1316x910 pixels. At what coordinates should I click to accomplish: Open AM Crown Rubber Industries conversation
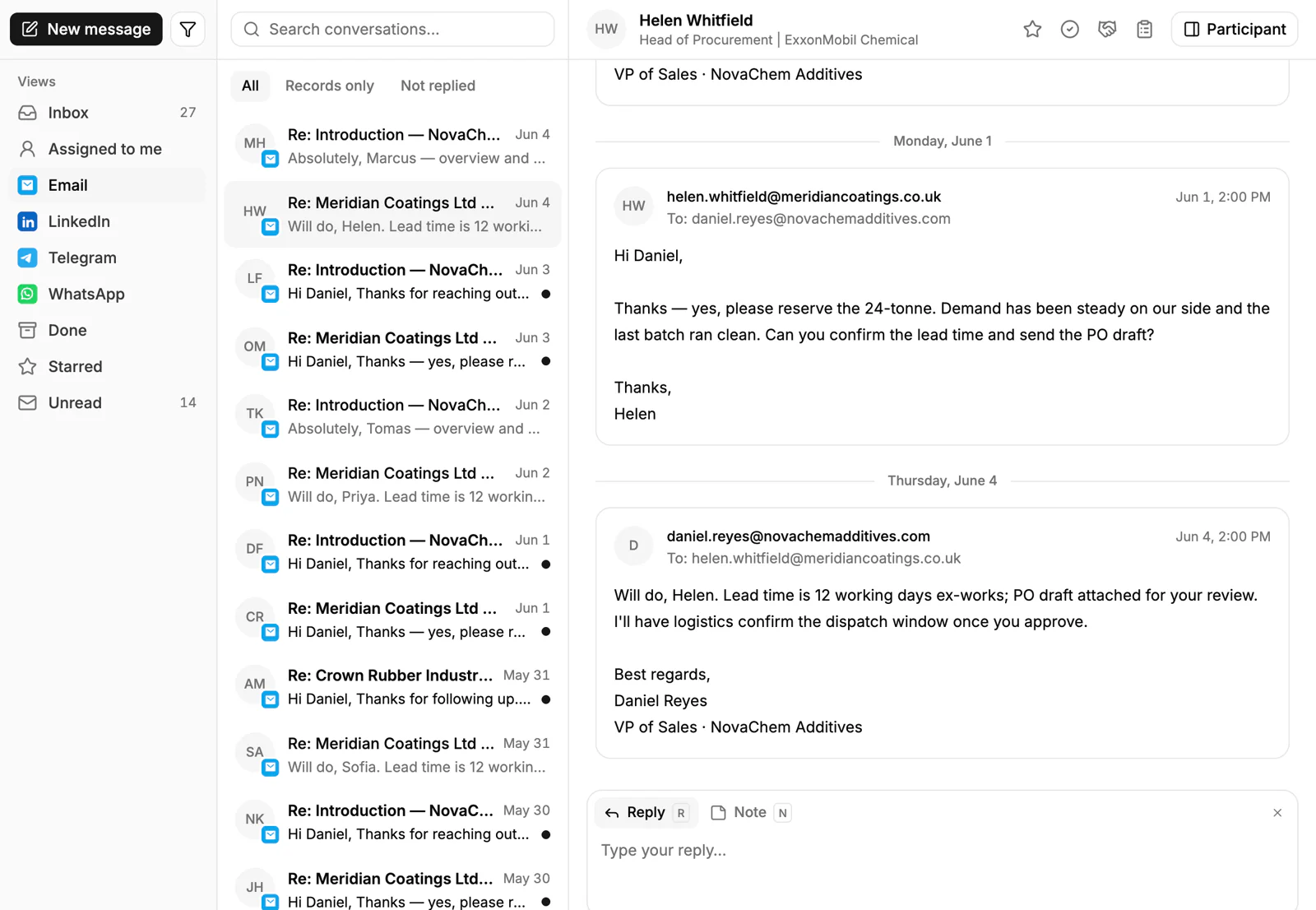pyautogui.click(x=392, y=687)
